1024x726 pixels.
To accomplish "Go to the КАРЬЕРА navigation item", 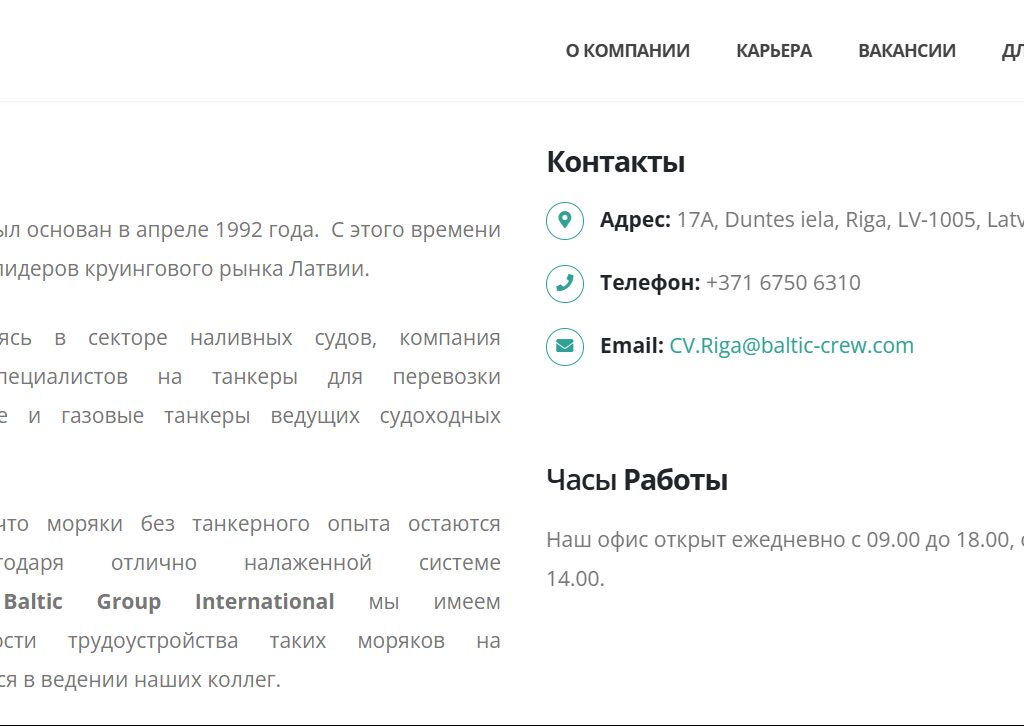I will [773, 51].
